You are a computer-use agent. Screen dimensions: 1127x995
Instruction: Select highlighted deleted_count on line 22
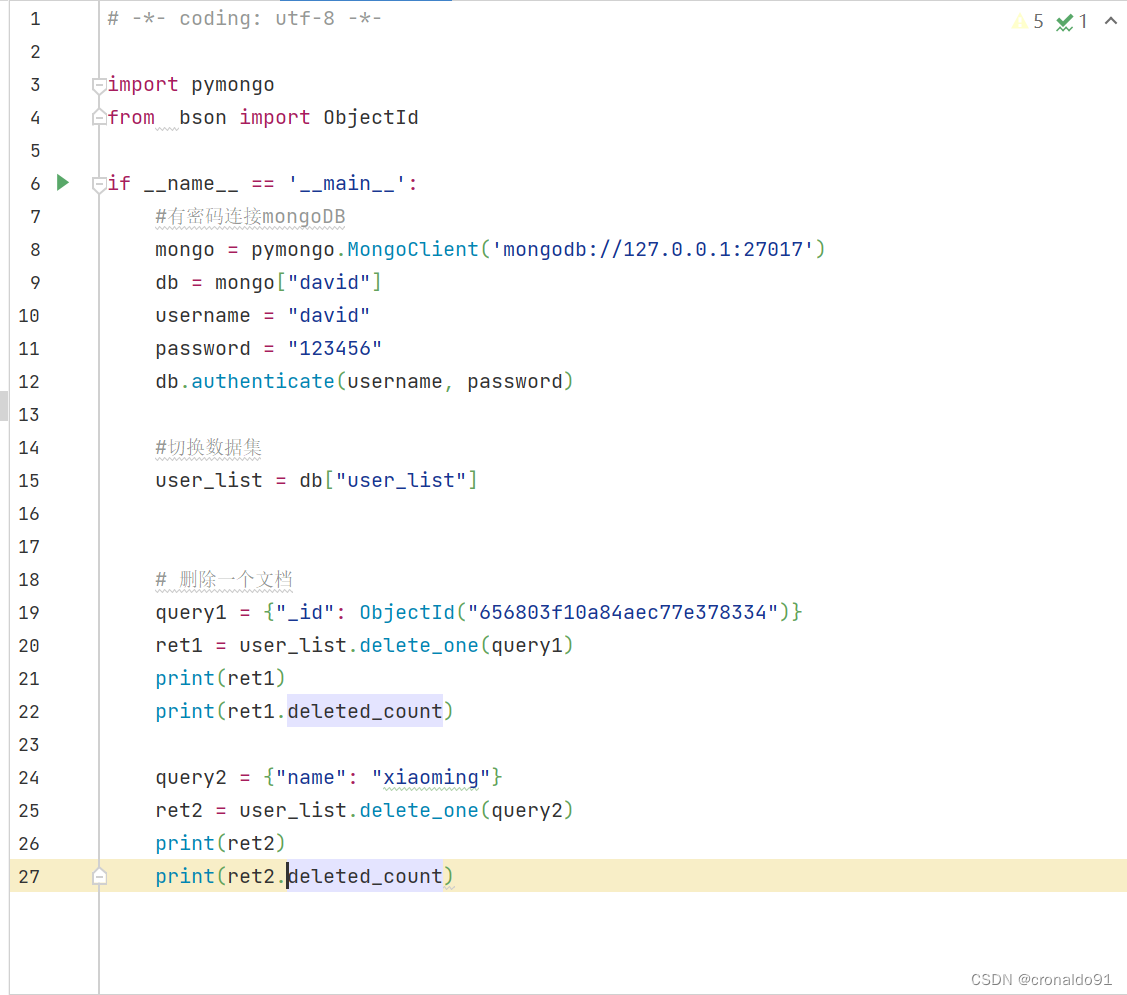[x=365, y=712]
